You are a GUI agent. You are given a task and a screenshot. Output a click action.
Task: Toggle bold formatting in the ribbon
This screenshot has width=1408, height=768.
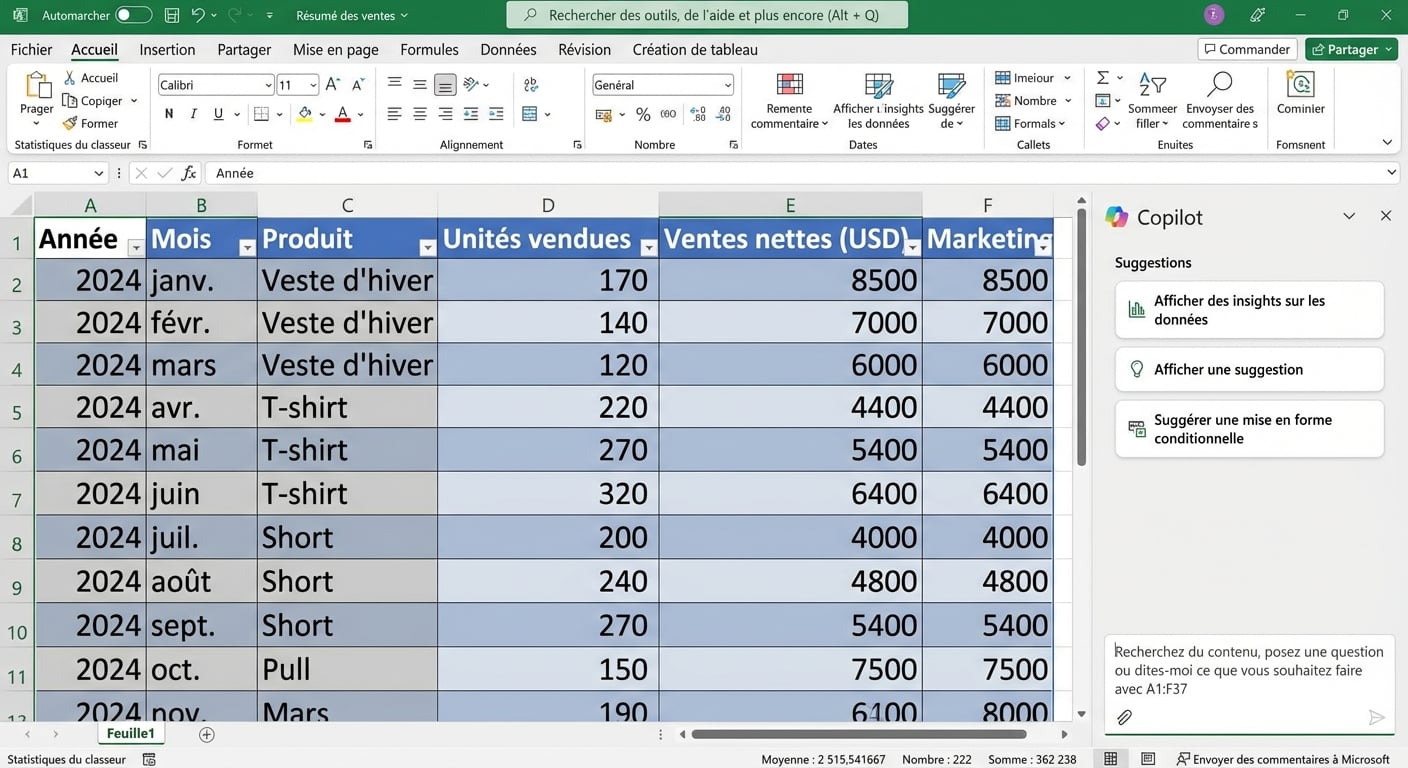pyautogui.click(x=168, y=113)
